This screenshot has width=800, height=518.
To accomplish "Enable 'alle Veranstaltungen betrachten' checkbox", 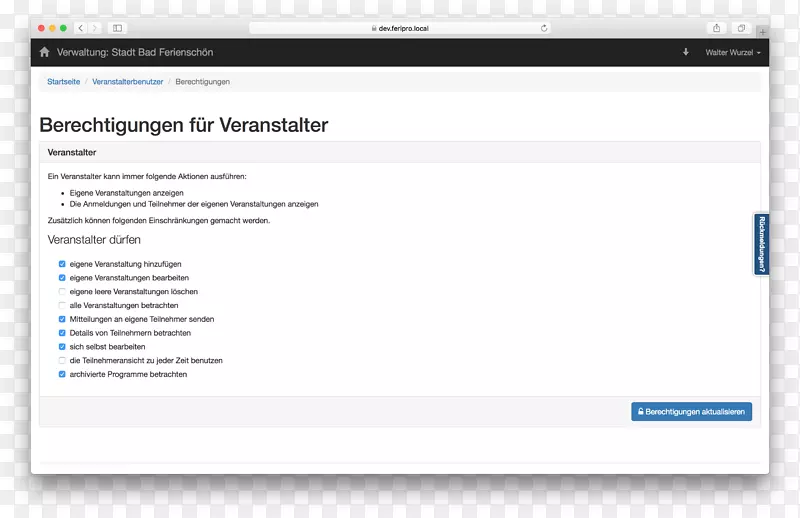I will click(x=62, y=305).
